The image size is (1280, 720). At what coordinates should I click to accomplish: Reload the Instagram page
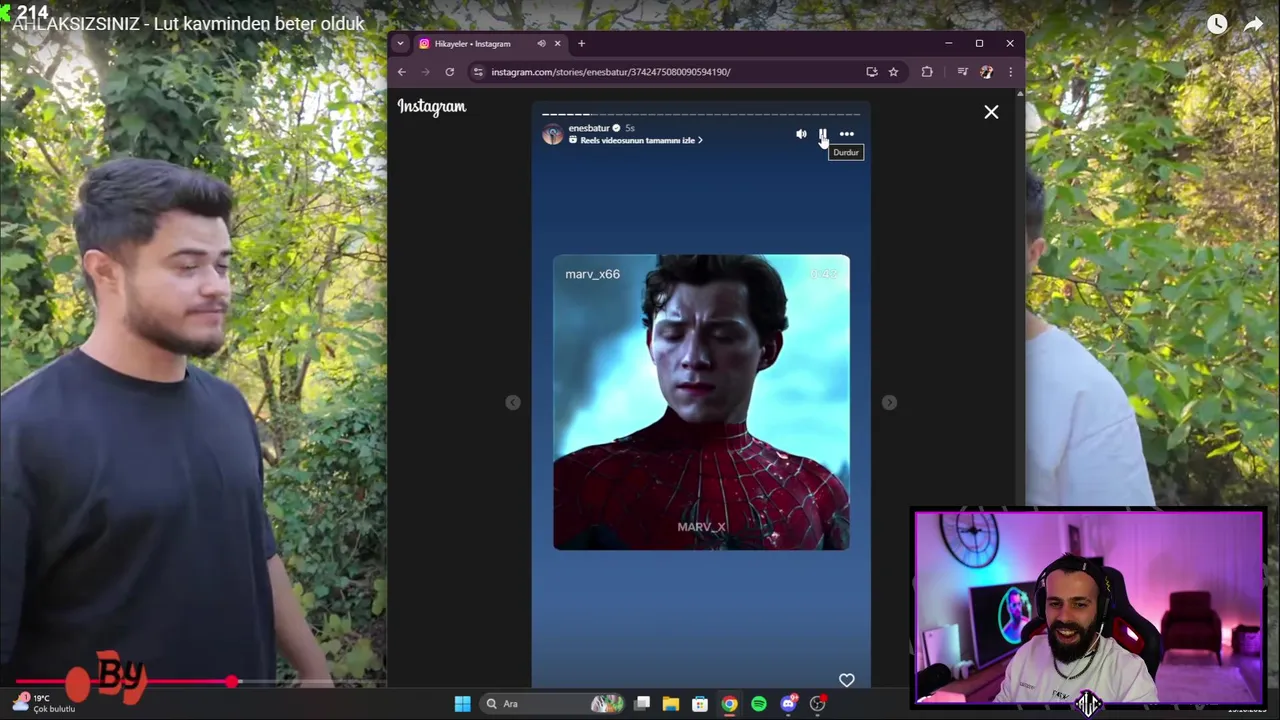(x=450, y=72)
